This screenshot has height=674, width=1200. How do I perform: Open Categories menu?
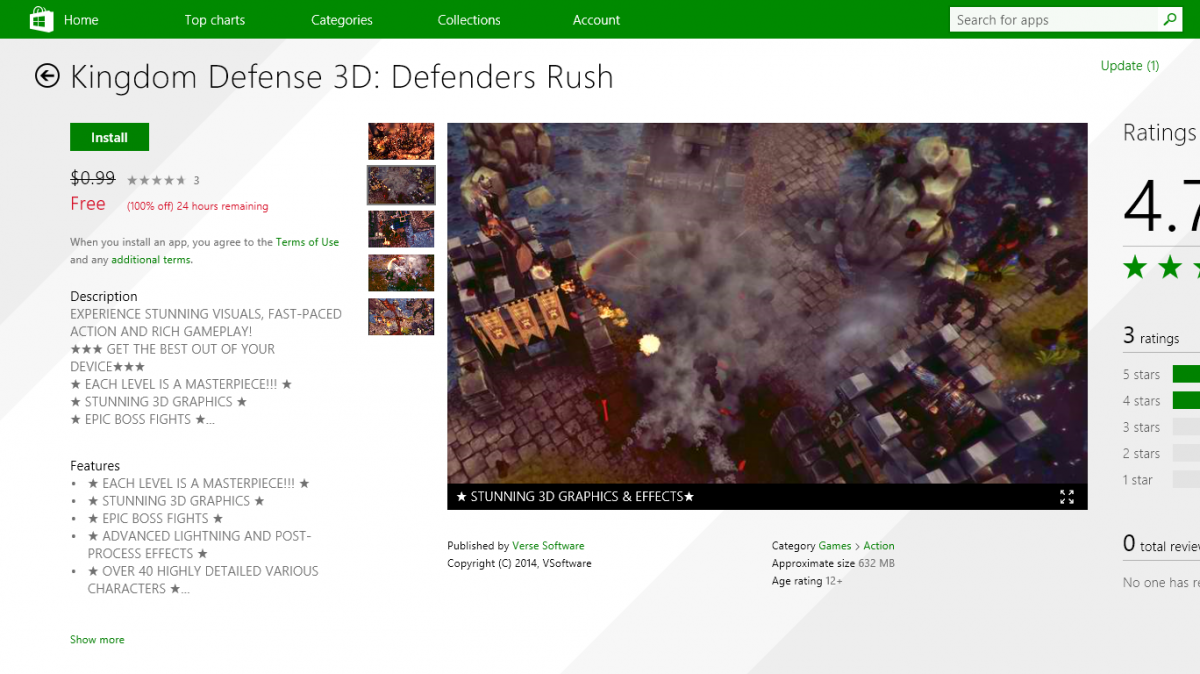point(341,20)
